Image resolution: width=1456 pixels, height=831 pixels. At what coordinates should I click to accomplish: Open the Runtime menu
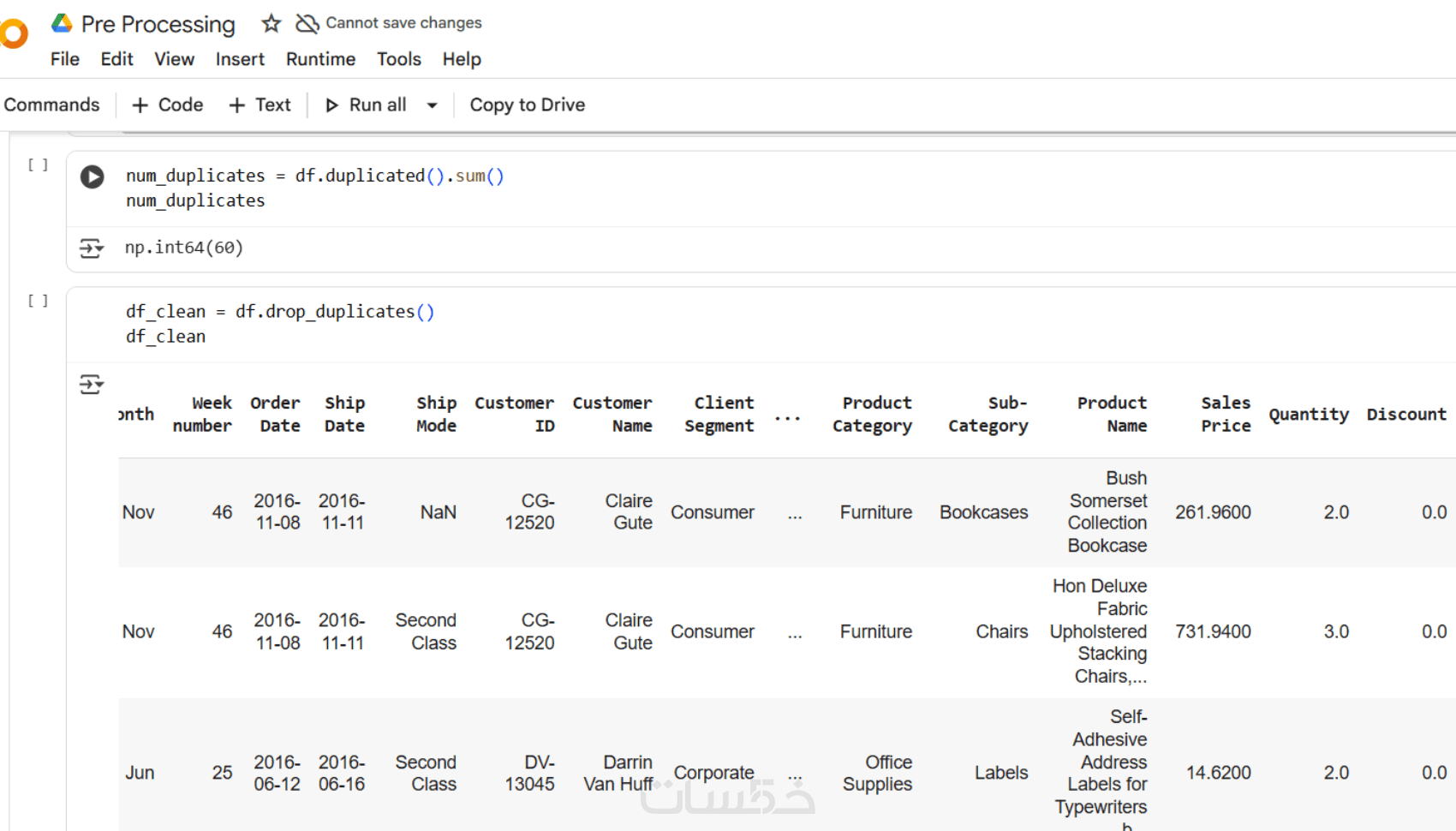[320, 59]
